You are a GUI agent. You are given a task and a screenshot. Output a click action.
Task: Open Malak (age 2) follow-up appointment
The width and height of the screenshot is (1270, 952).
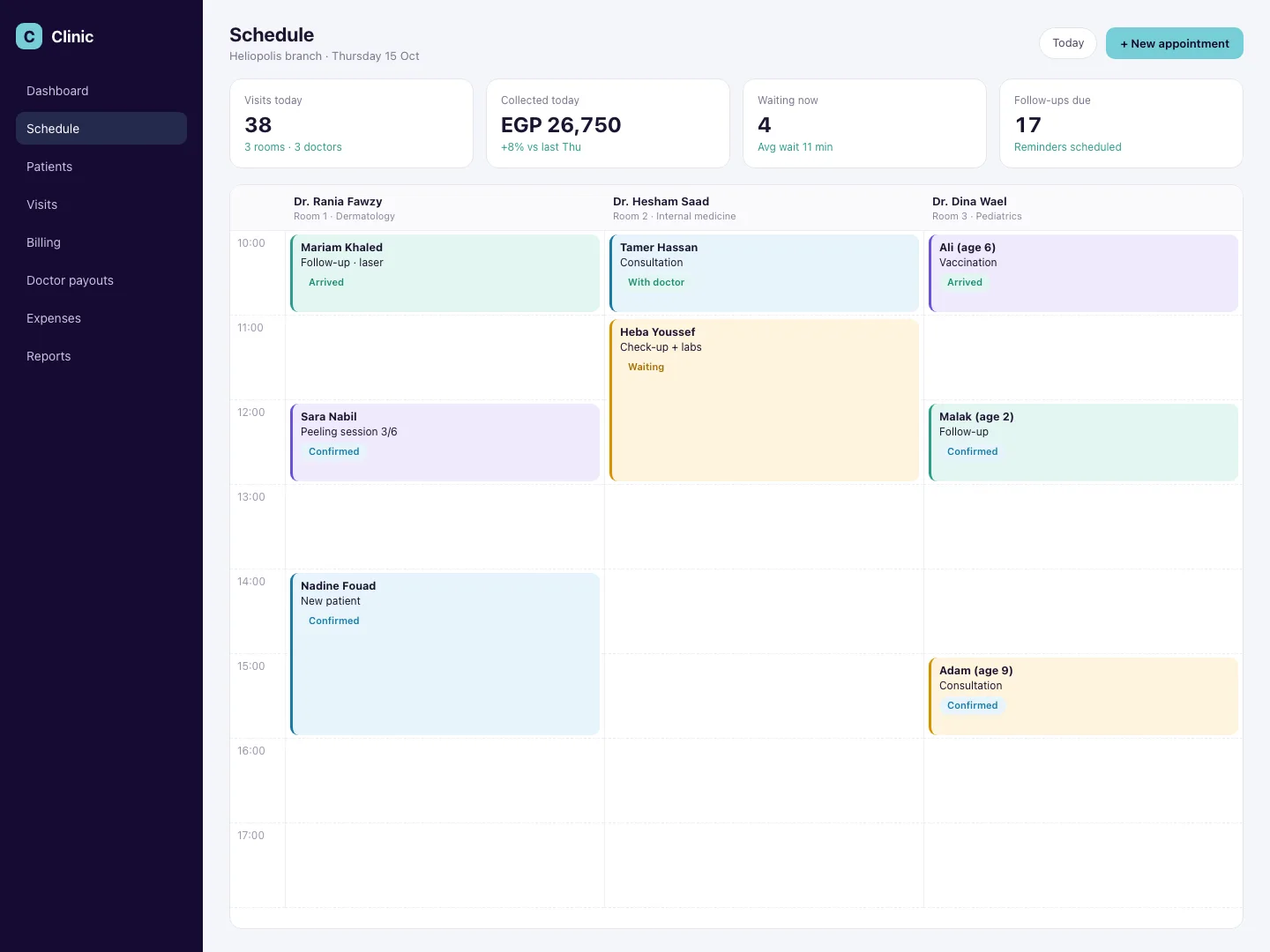[1083, 443]
